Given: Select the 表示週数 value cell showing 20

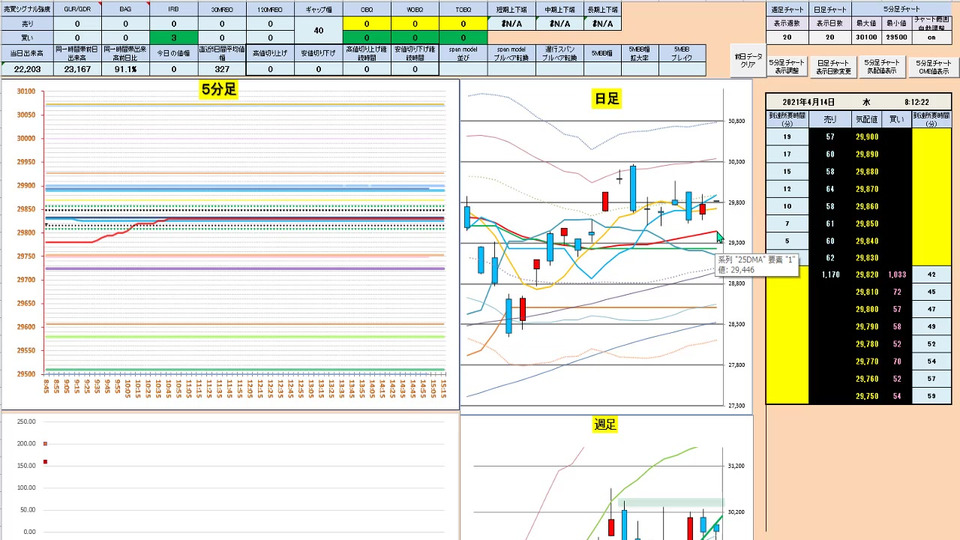Looking at the screenshot, I should pyautogui.click(x=787, y=37).
